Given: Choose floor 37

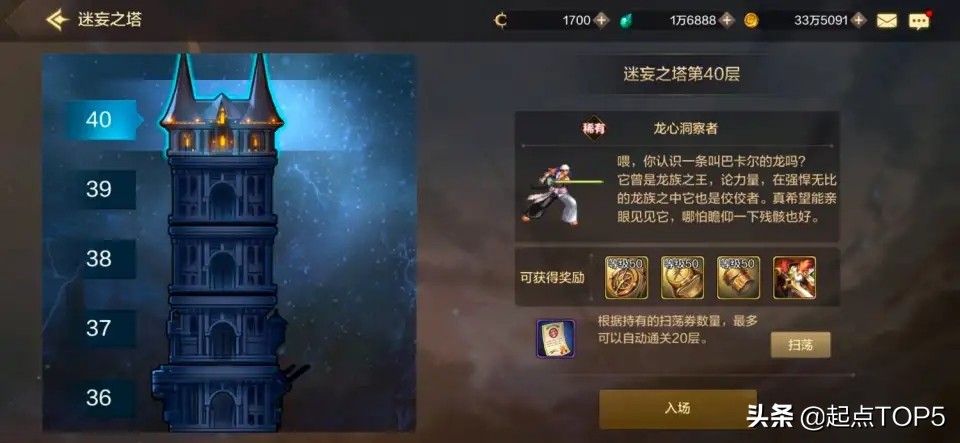Looking at the screenshot, I should [101, 329].
